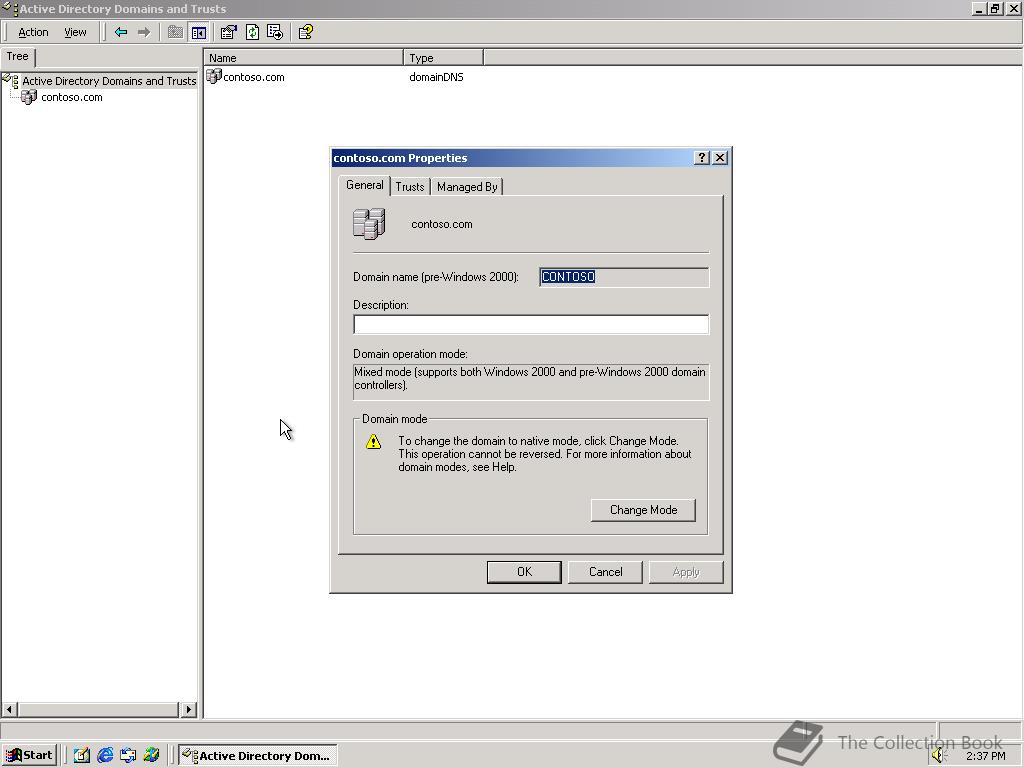Click Show Desktop quick launch icon
Image resolution: width=1024 pixels, height=768 pixels.
[82, 756]
